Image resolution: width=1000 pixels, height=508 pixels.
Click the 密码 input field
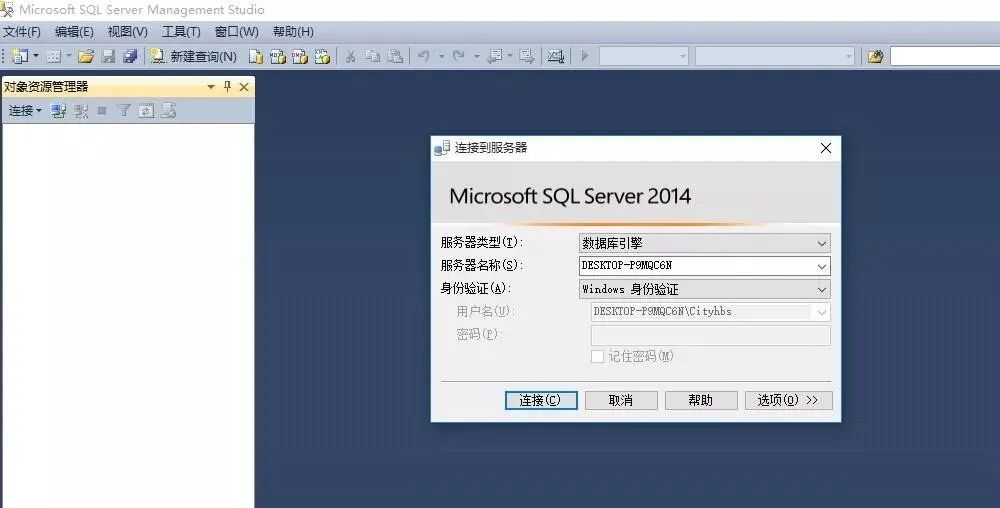(710, 335)
